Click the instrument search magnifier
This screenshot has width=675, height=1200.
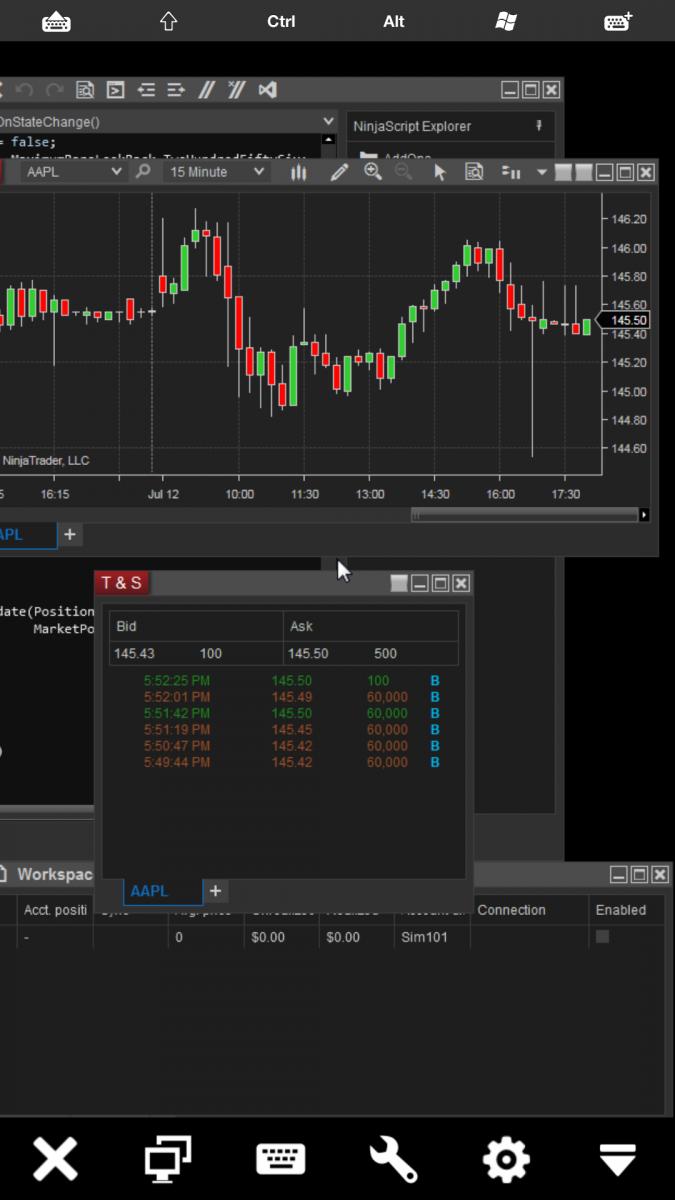point(143,172)
